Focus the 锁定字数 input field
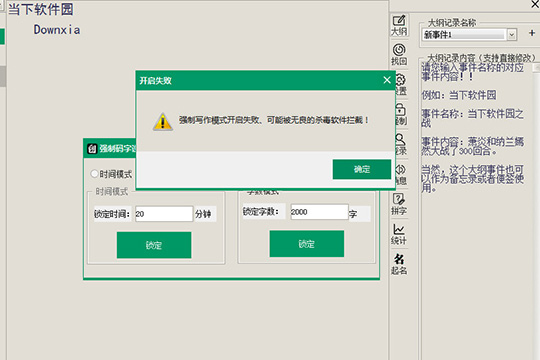 [319, 212]
